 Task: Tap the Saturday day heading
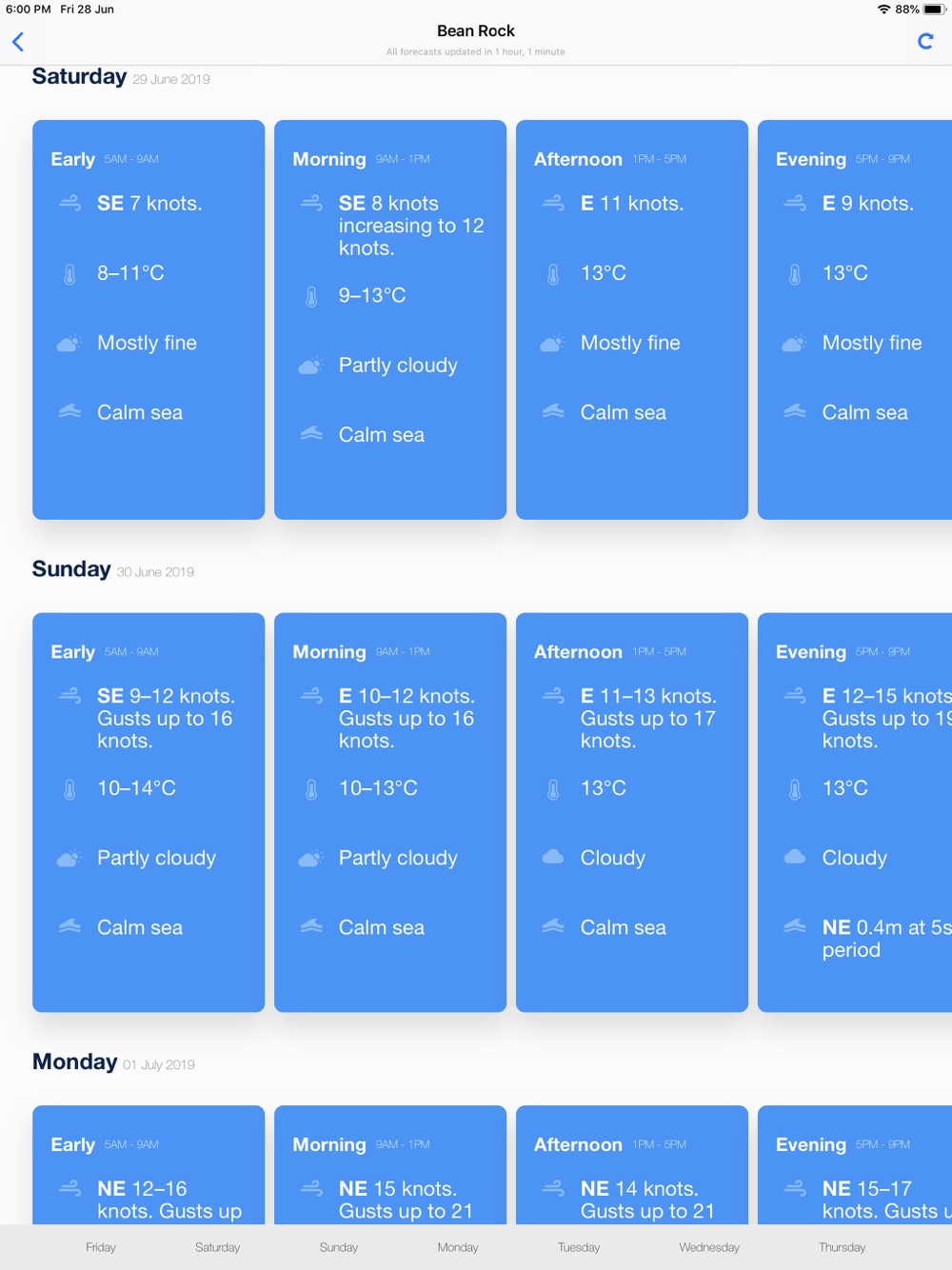79,76
